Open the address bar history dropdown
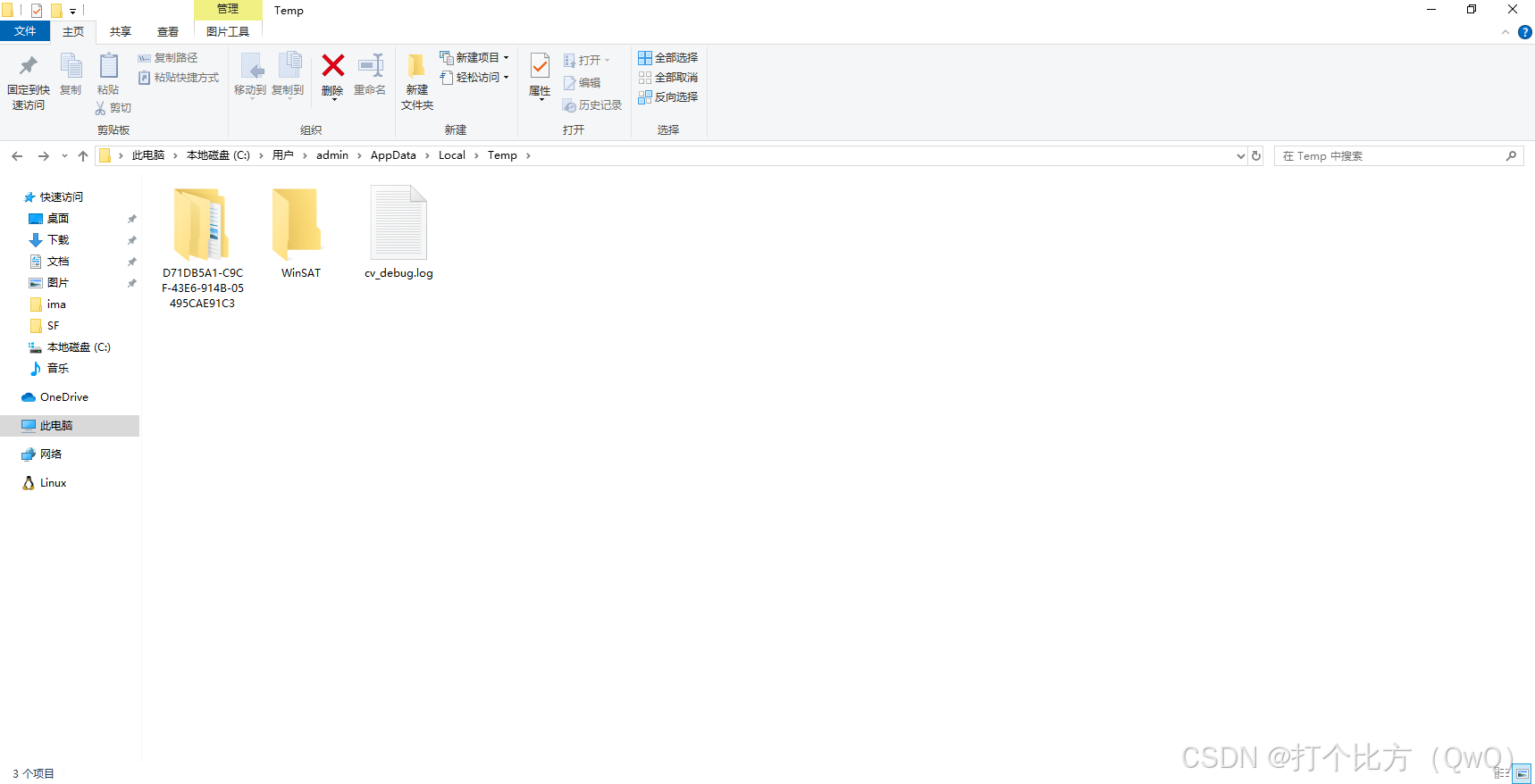Image resolution: width=1535 pixels, height=784 pixels. tap(1240, 156)
